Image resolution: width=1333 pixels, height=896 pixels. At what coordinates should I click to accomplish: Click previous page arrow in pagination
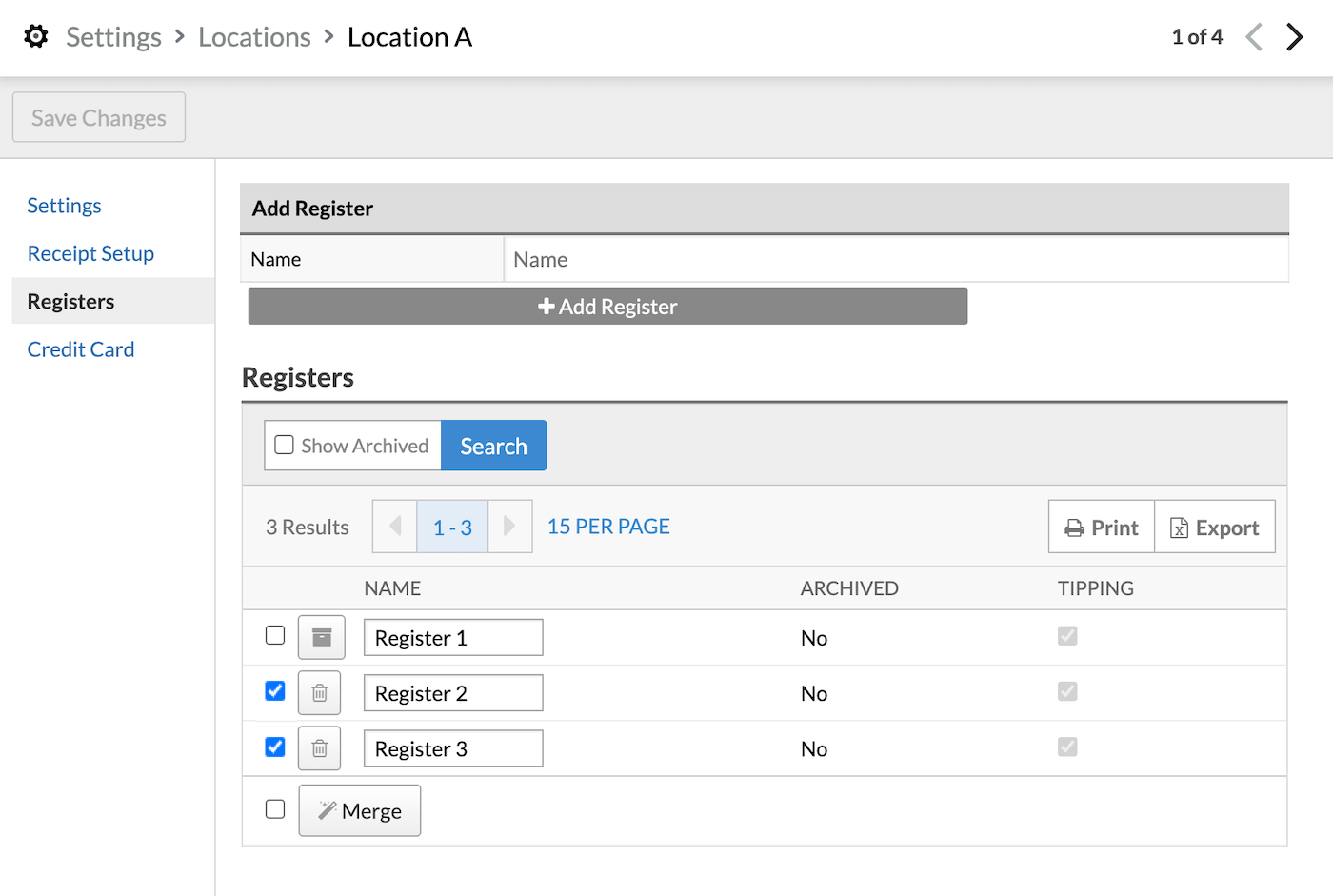click(395, 527)
